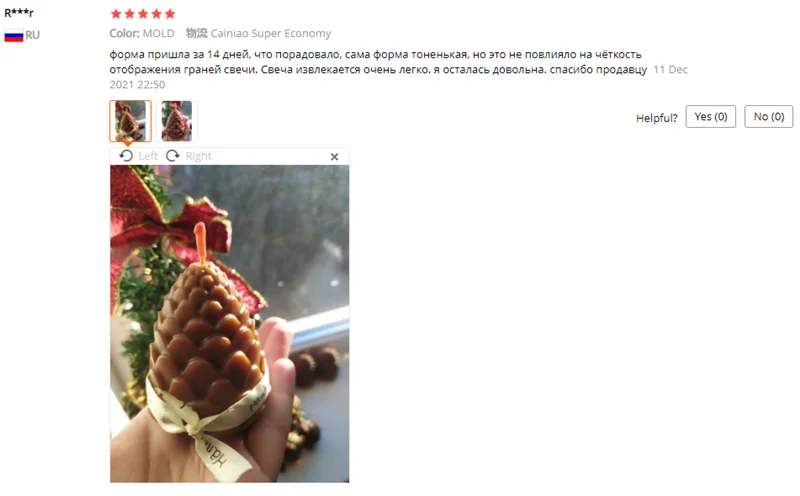Screen dimensions: 800x496
Task: Select the first pine cone thumbnail
Action: (130, 121)
